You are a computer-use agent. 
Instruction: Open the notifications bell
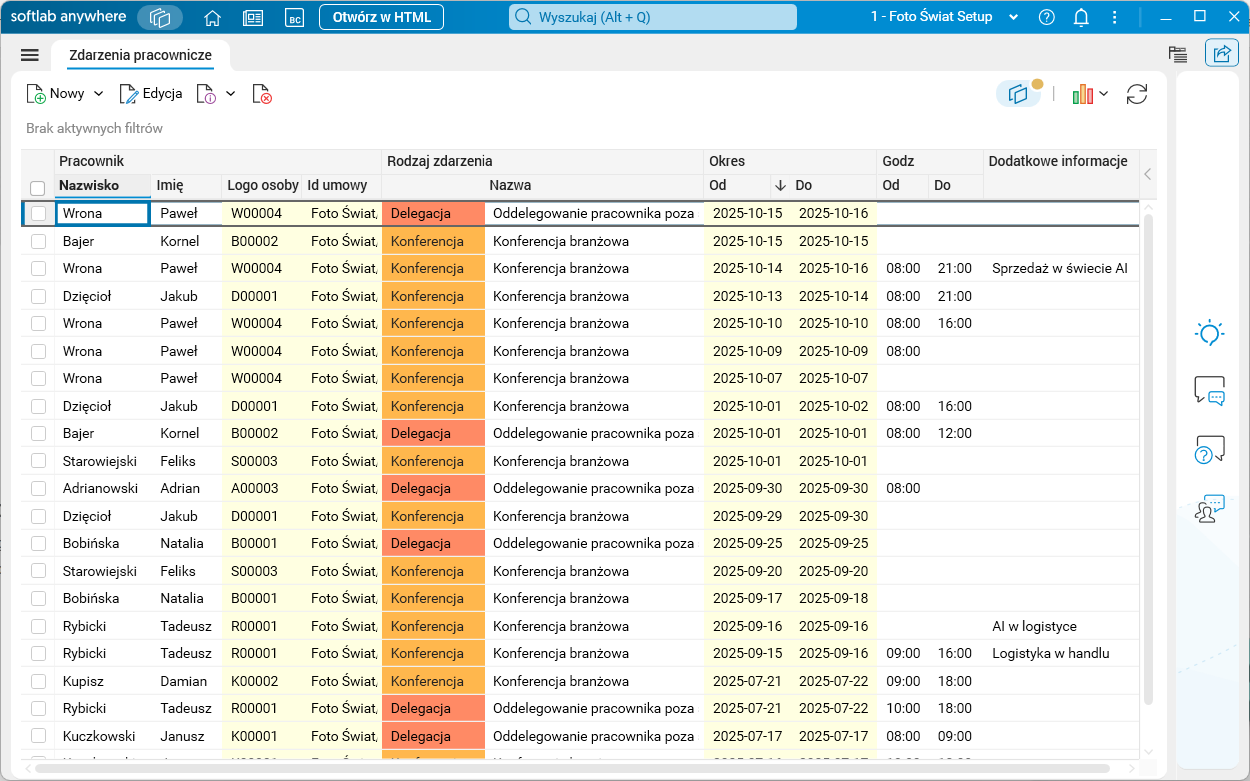(x=1081, y=17)
